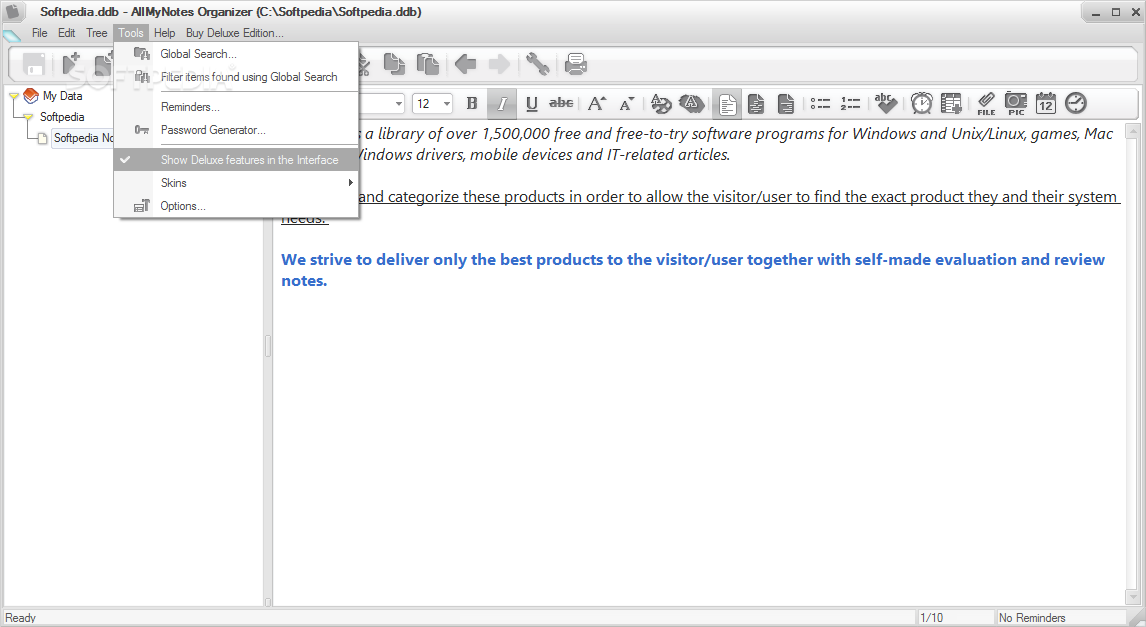Add a new note with plus icon
The width and height of the screenshot is (1146, 627).
click(x=72, y=64)
